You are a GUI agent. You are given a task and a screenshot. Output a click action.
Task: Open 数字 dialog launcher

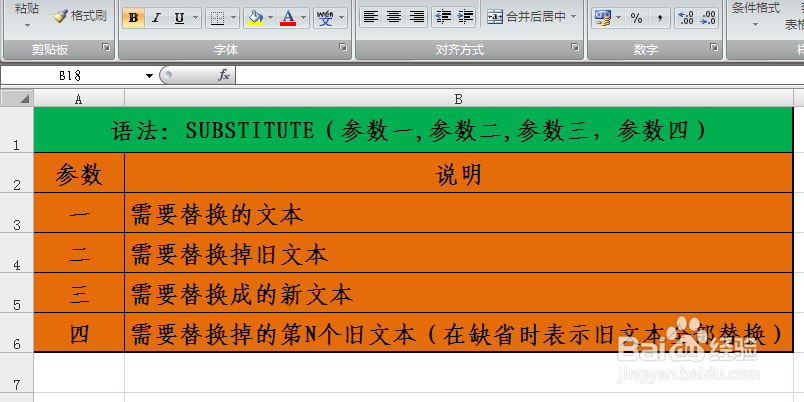[713, 47]
